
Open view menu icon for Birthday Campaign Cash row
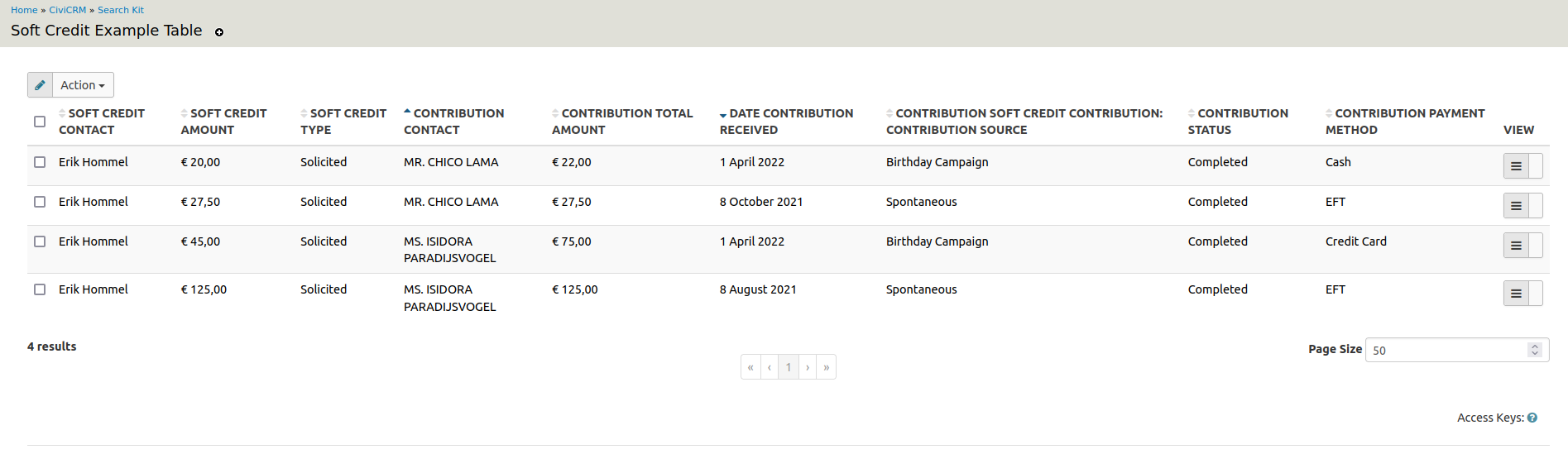pos(1516,166)
